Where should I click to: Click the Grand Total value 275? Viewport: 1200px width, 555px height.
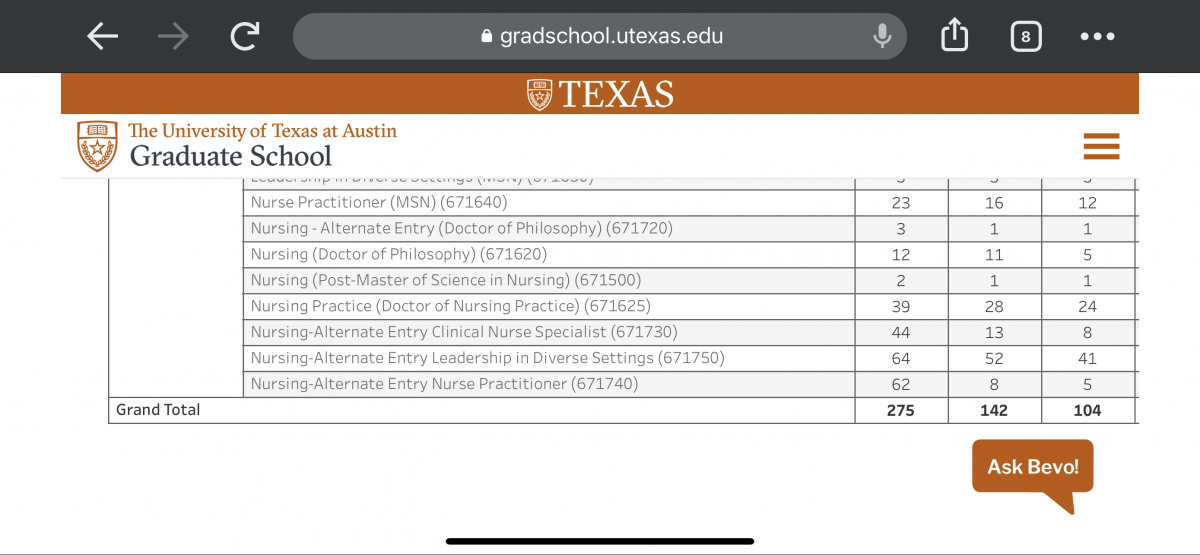tap(900, 410)
